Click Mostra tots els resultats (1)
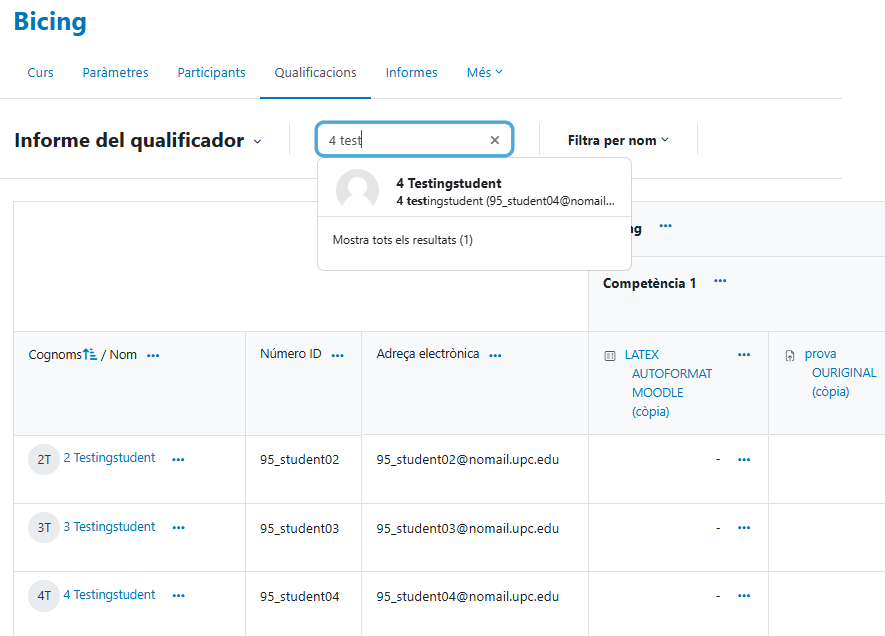Image resolution: width=885 pixels, height=636 pixels. point(402,241)
